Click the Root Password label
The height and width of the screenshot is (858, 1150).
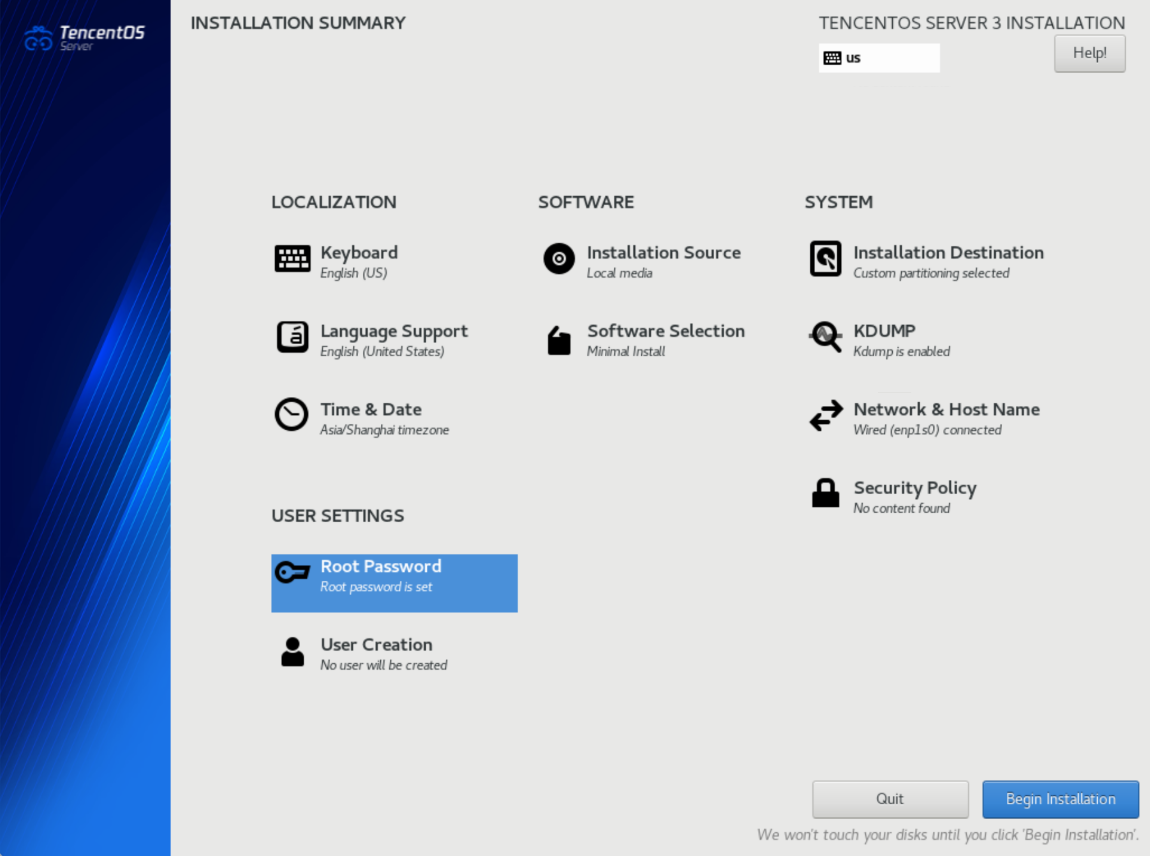(x=381, y=566)
